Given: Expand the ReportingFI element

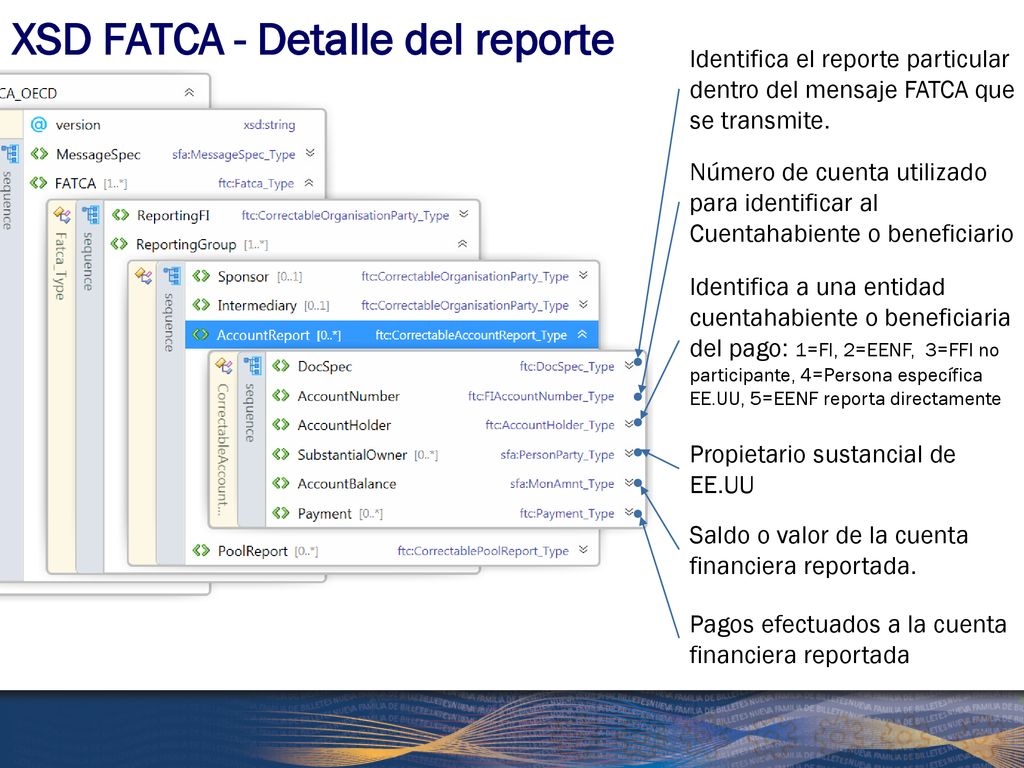Looking at the screenshot, I should click(x=464, y=214).
